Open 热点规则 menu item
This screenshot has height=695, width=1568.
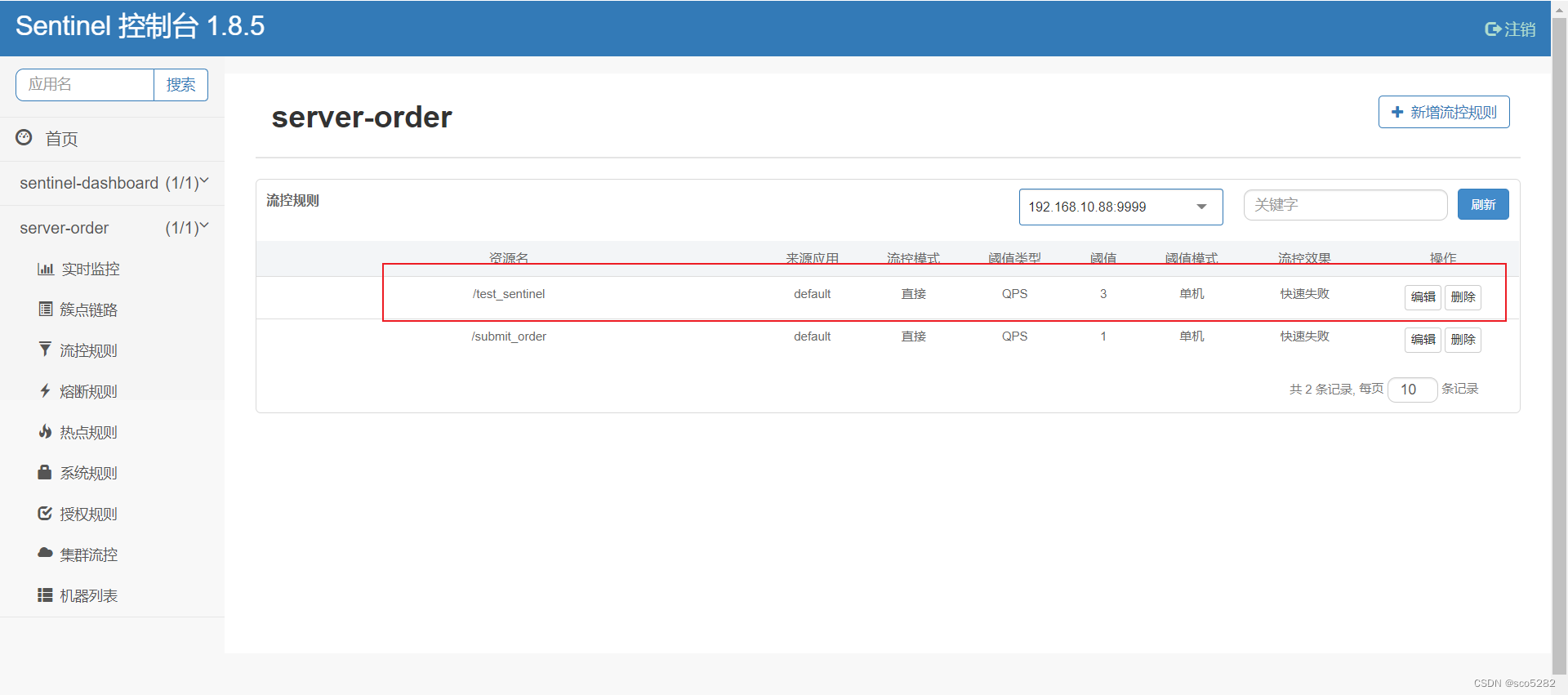[x=88, y=432]
